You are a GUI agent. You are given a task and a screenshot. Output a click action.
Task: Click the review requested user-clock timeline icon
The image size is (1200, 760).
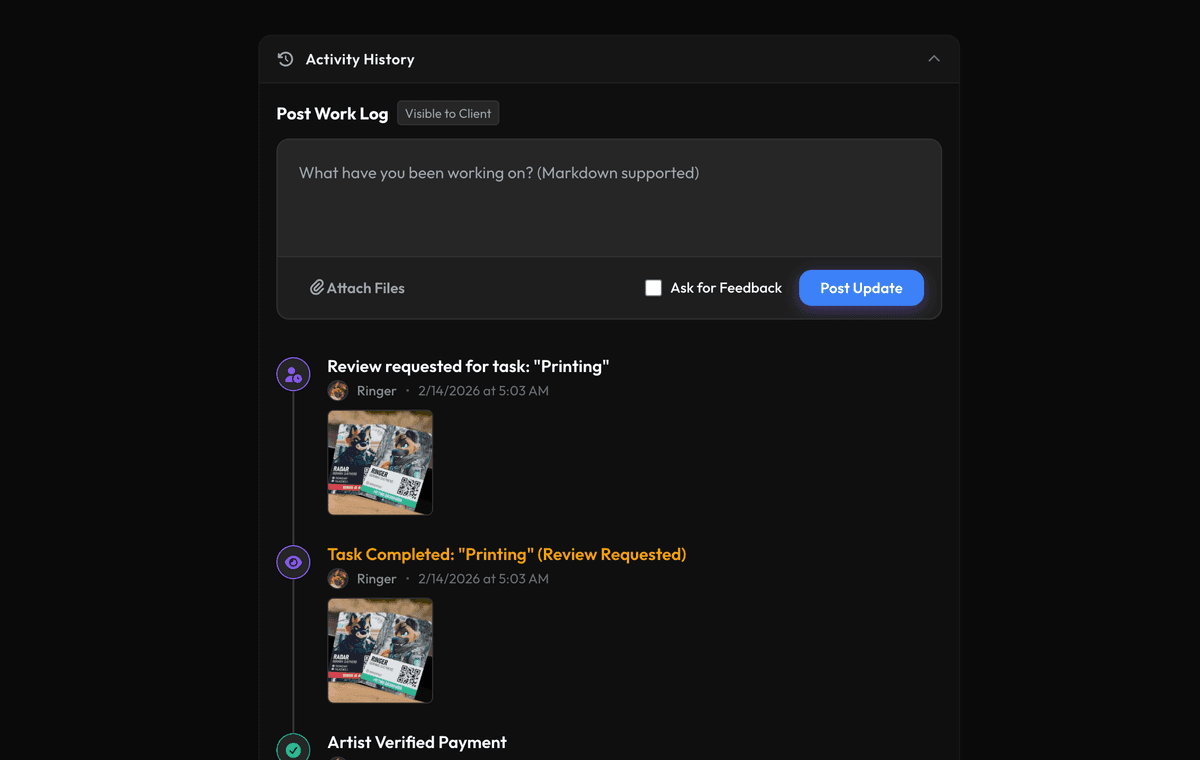point(293,374)
